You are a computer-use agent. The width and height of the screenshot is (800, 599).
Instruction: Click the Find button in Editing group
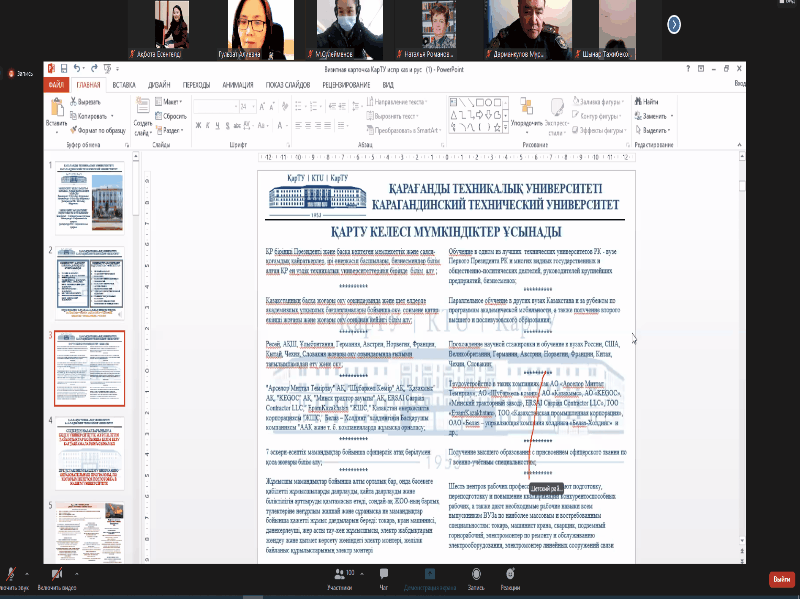[650, 102]
